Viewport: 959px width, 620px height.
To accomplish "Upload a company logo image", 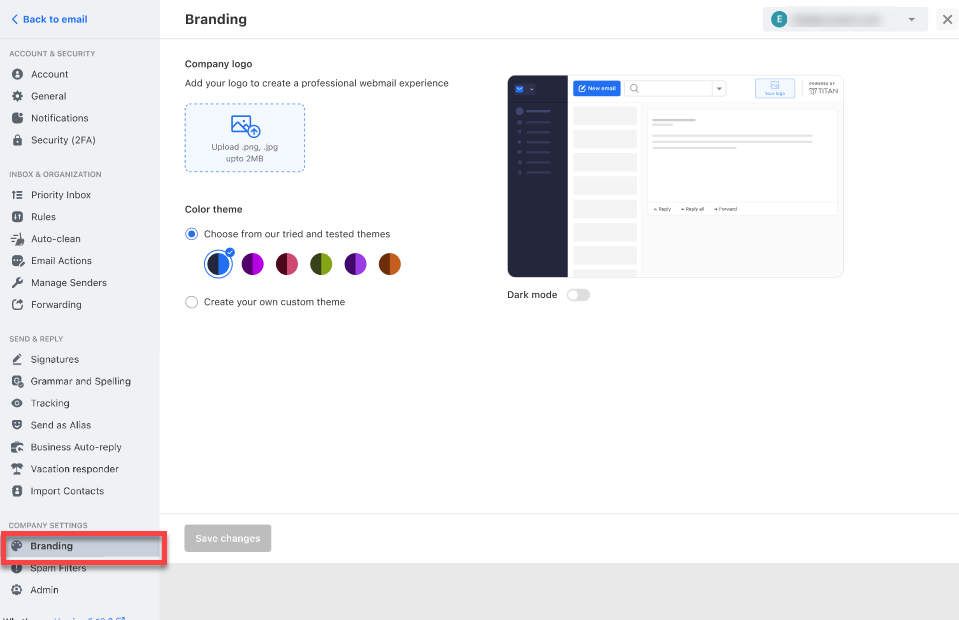I will click(244, 137).
